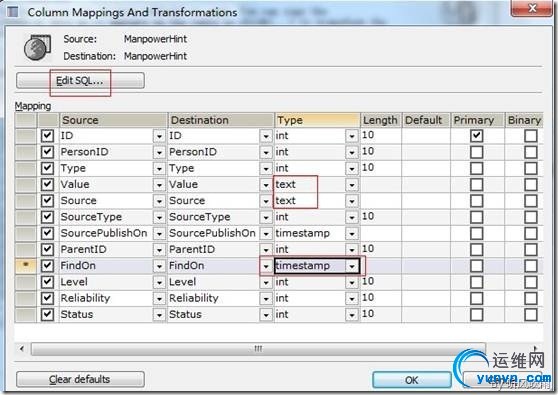Check Primary checkbox for FindOn row

click(x=477, y=265)
